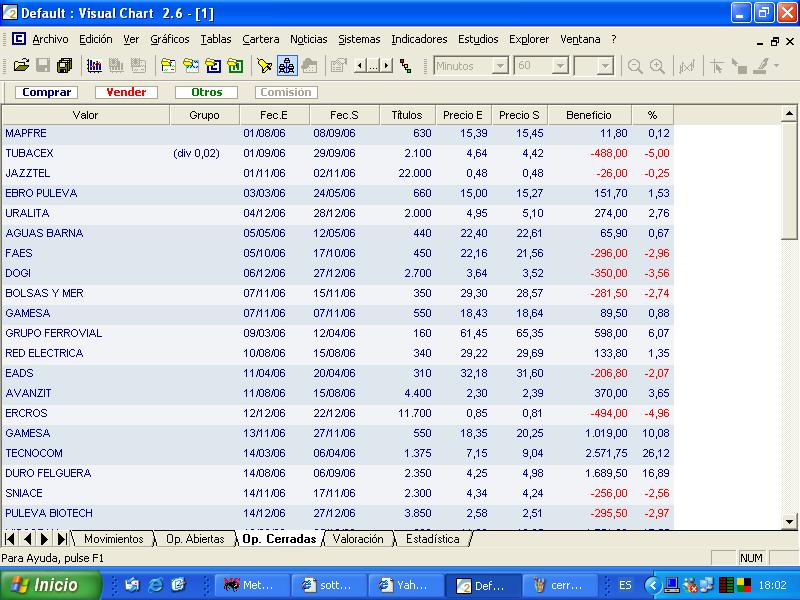
Task: Click TECNOCOM benefit value 2.571,75
Action: [x=606, y=453]
